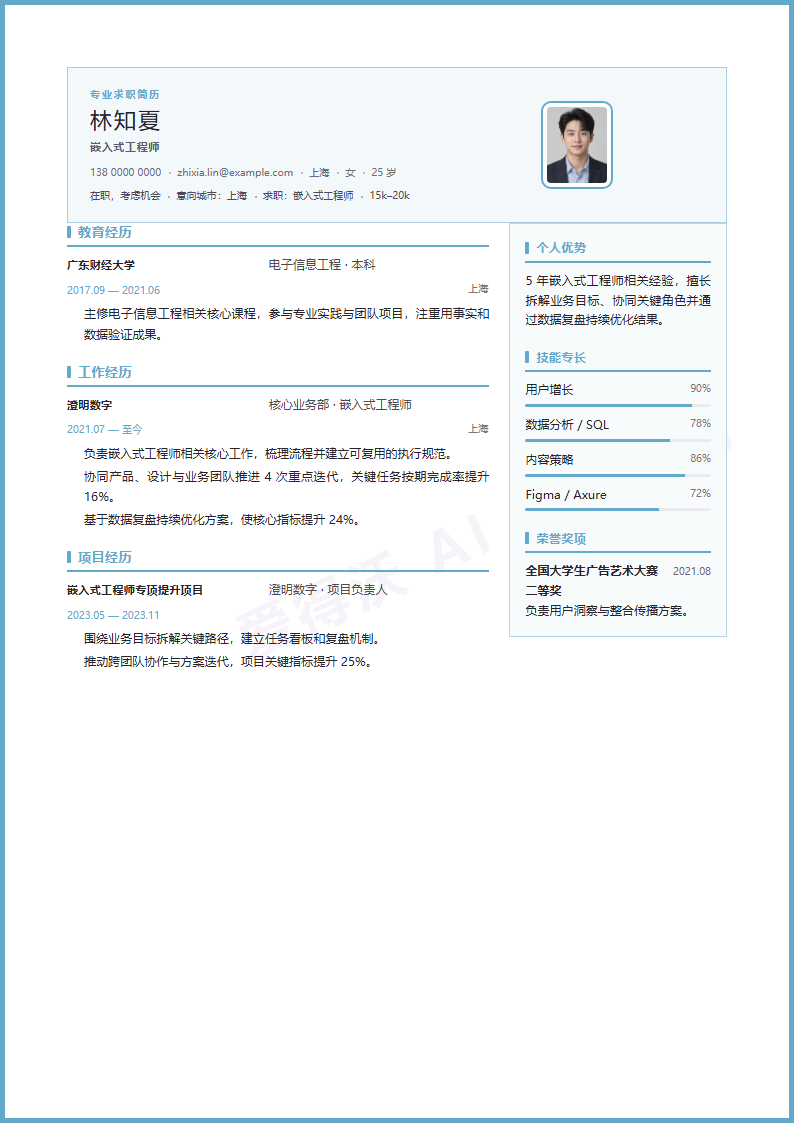The height and width of the screenshot is (1123, 794).
Task: Click the 25 岁 age text
Action: pyautogui.click(x=384, y=173)
